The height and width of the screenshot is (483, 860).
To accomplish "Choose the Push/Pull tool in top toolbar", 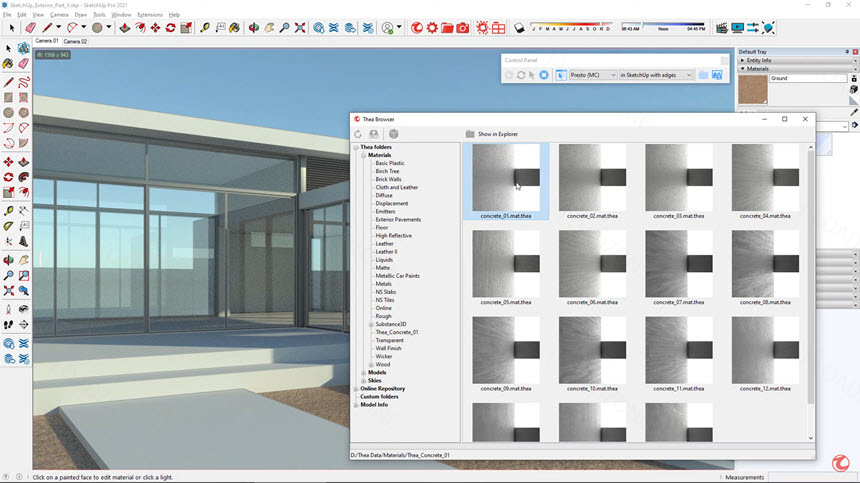I will coord(125,27).
